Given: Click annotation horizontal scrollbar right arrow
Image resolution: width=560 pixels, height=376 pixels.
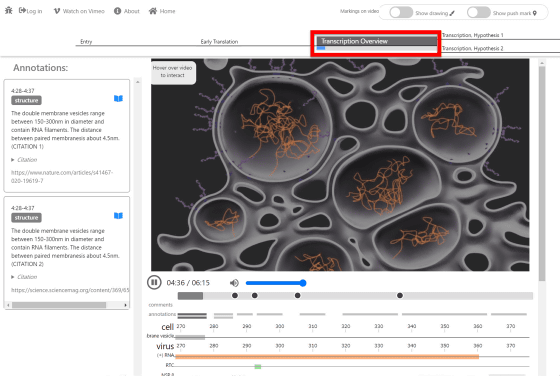Looking at the screenshot, I should pyautogui.click(x=125, y=305).
